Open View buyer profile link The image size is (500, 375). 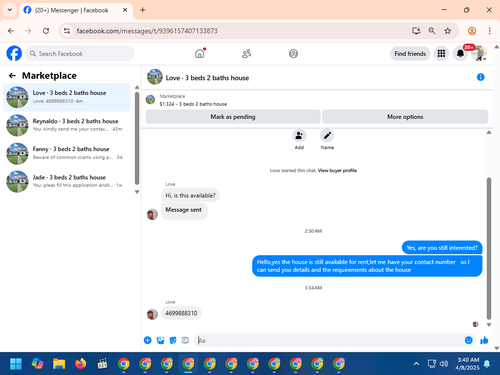[x=337, y=170]
